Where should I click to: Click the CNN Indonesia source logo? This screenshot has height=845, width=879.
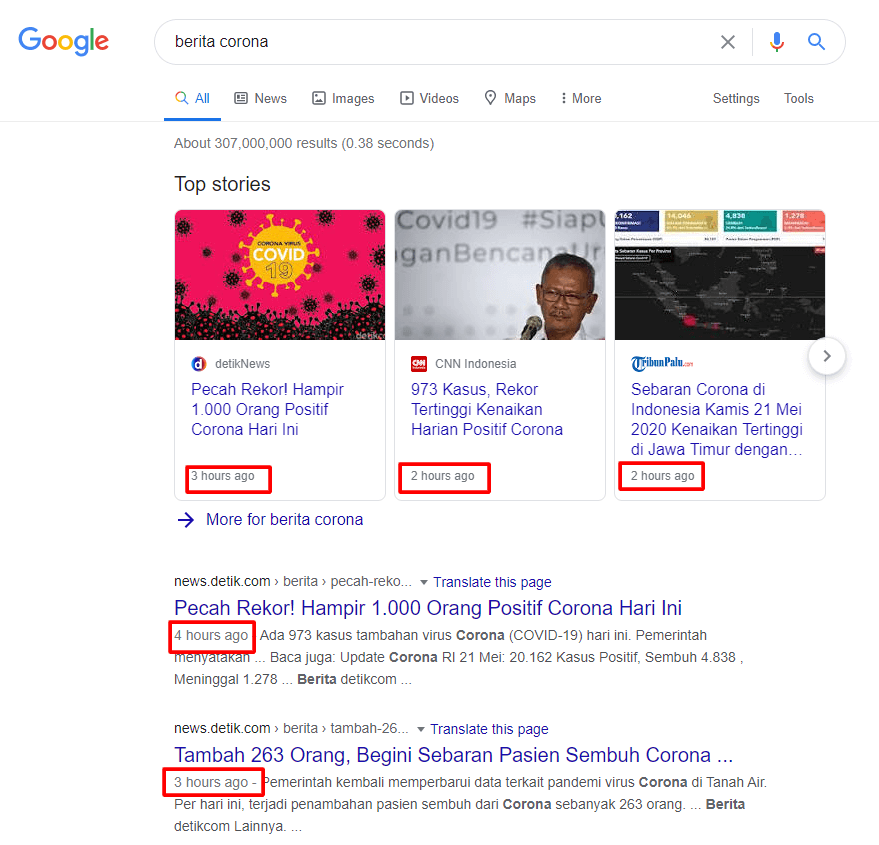click(419, 364)
